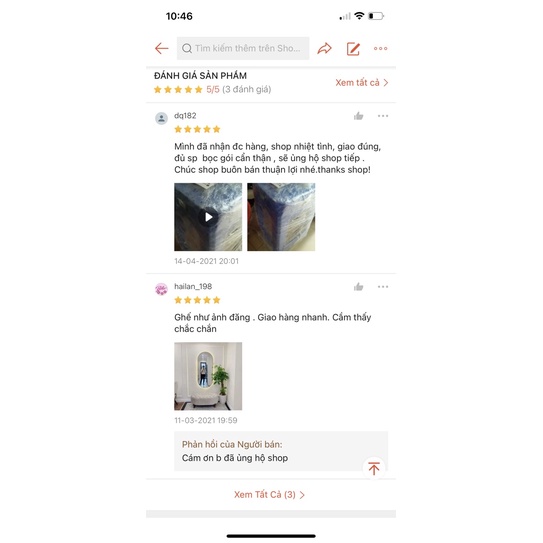Open more options for hailan_198's review
The image size is (543, 543).
coord(383,287)
